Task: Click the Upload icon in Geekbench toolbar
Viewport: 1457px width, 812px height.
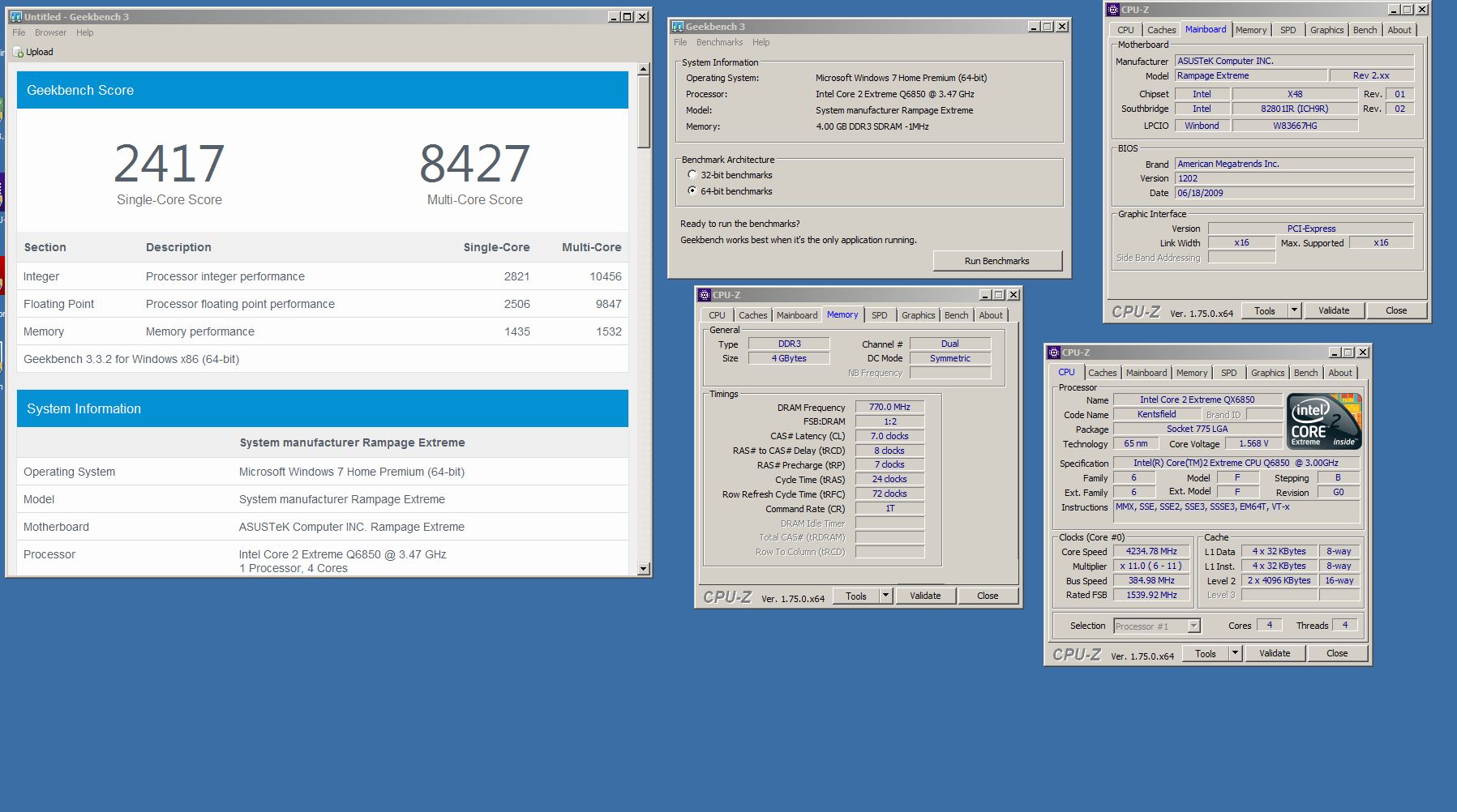Action: (x=18, y=52)
